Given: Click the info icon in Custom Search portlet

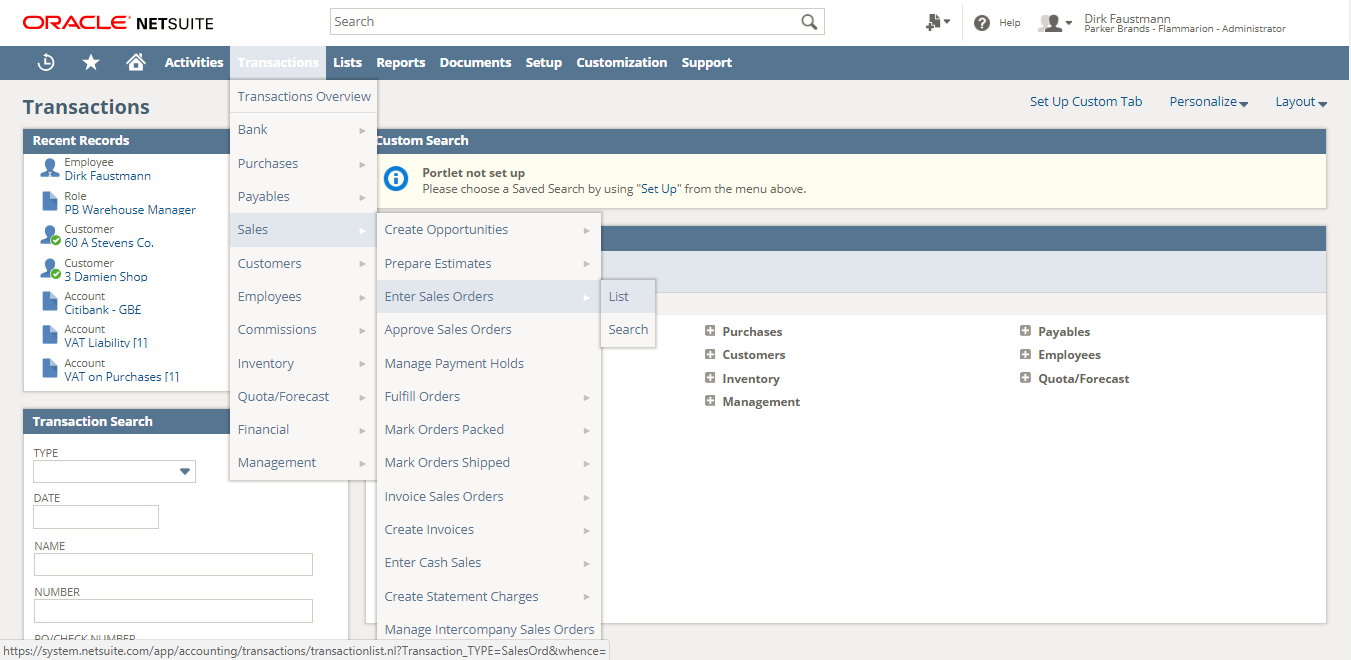Looking at the screenshot, I should pos(396,179).
